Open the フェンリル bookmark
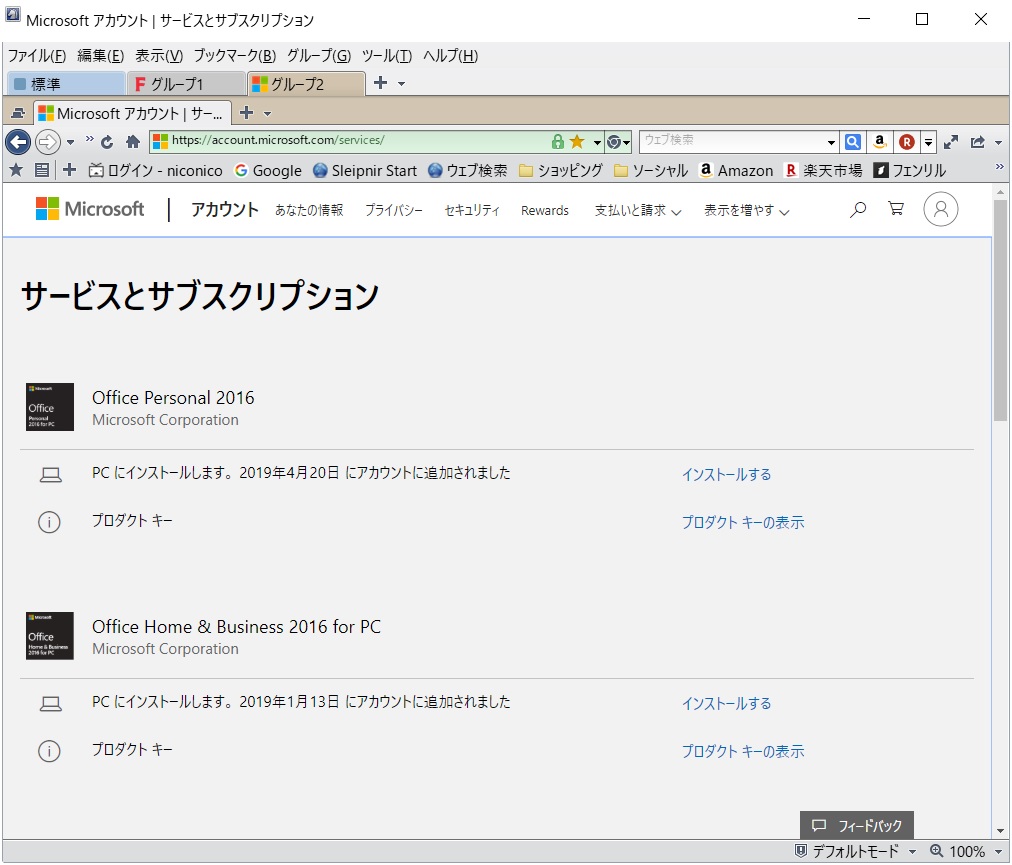The width and height of the screenshot is (1012, 865). pos(909,170)
